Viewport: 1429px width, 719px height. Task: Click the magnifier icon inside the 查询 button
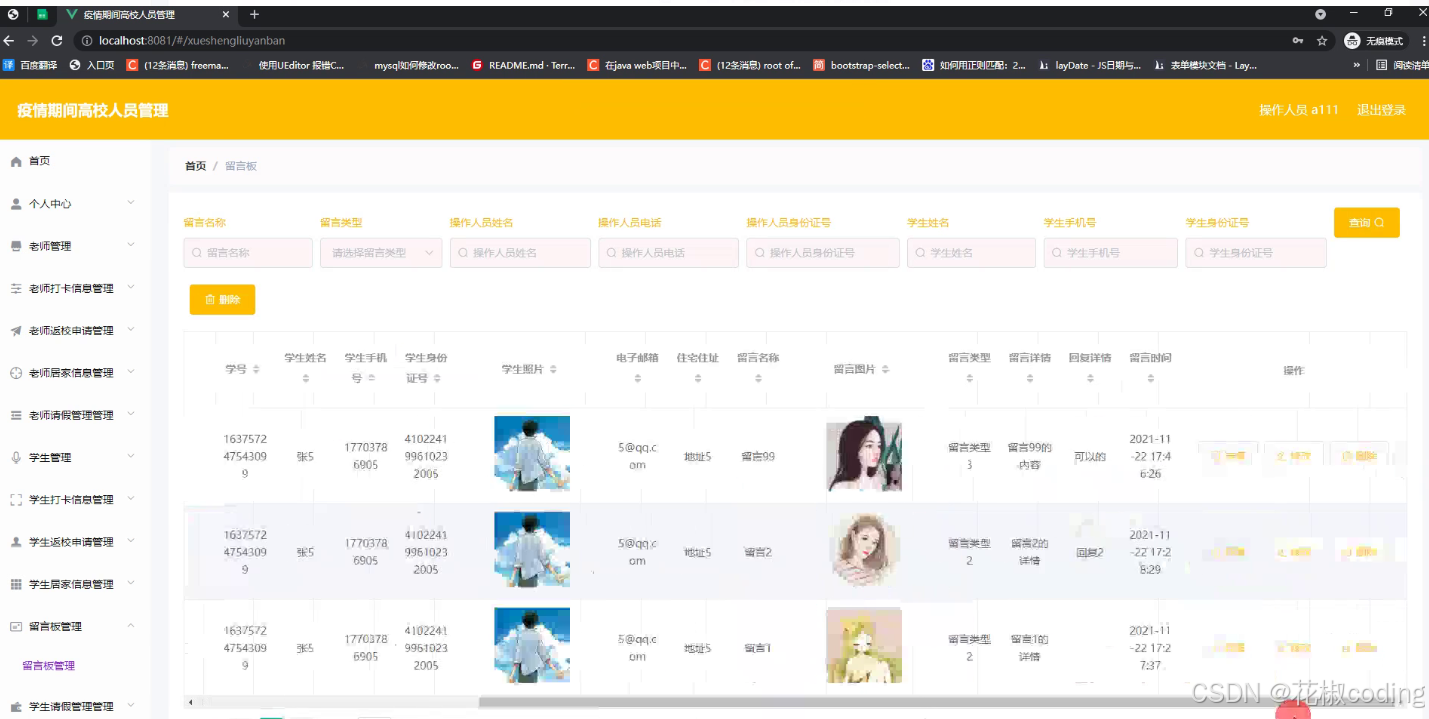[1379, 222]
